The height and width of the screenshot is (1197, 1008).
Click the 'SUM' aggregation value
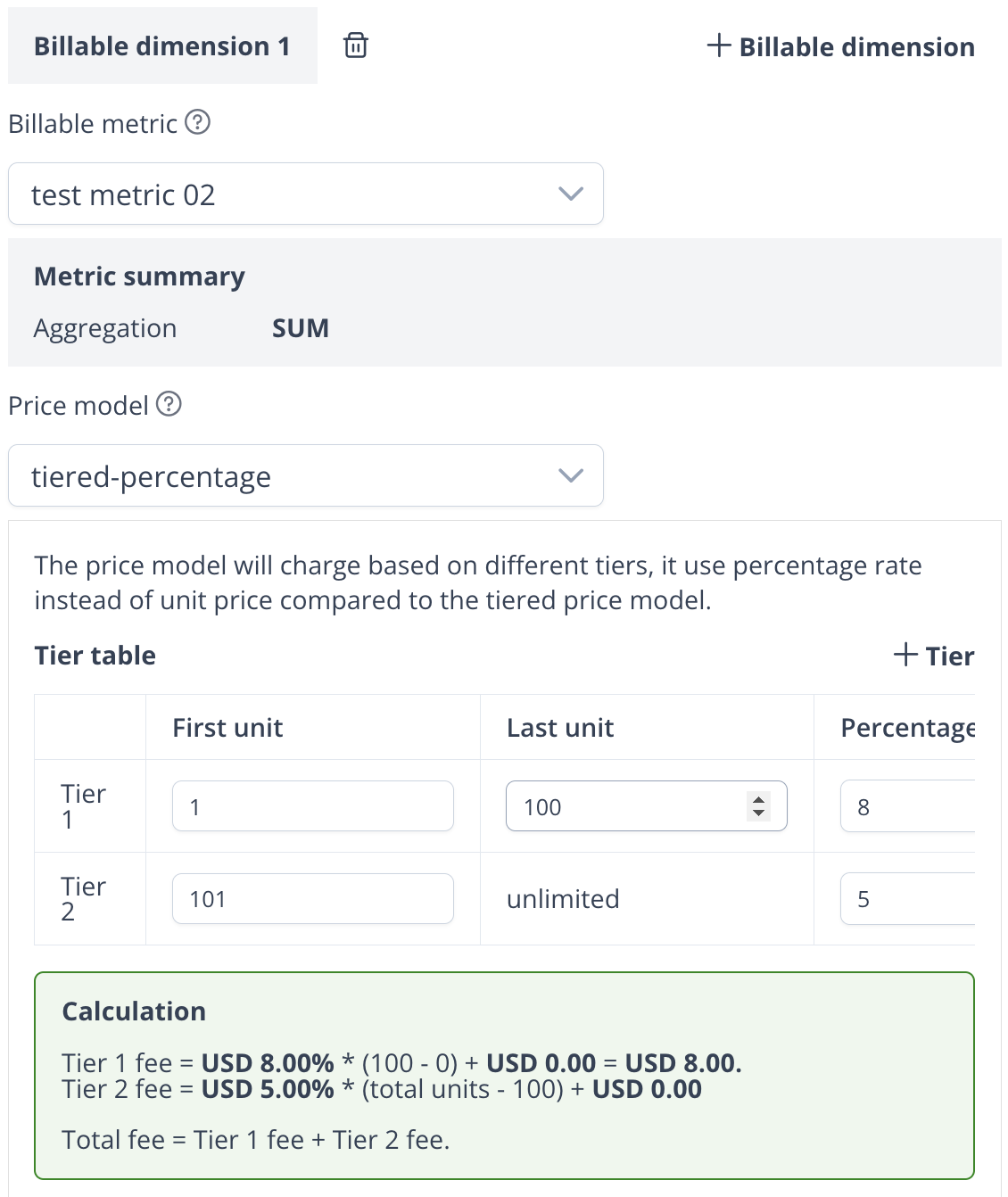301,328
